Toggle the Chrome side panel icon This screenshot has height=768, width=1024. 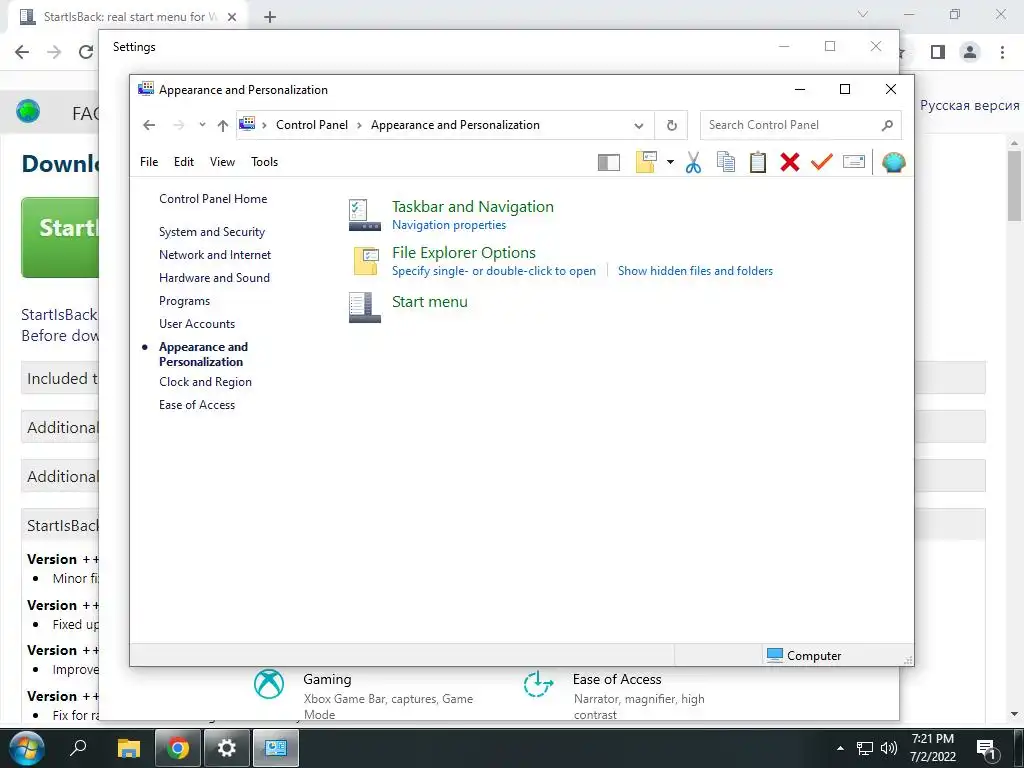pyautogui.click(x=938, y=52)
